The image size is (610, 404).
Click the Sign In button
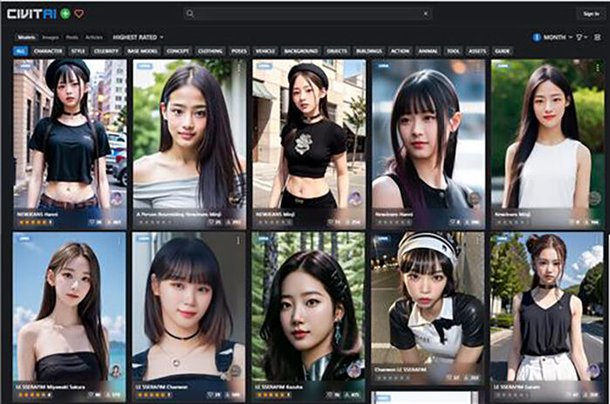pyautogui.click(x=591, y=14)
